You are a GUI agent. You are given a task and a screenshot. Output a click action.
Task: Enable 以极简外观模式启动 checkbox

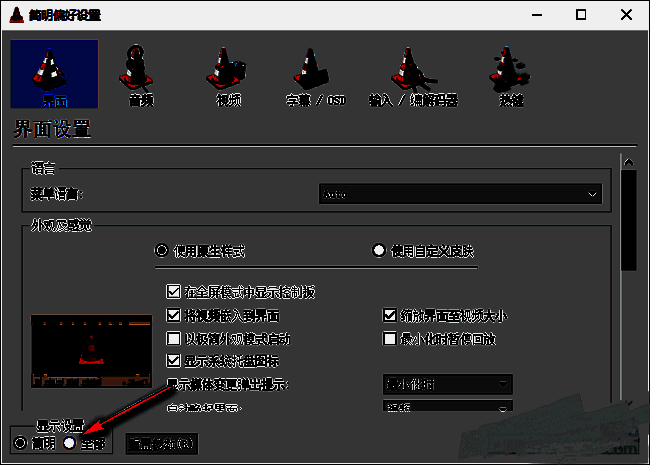(173, 339)
